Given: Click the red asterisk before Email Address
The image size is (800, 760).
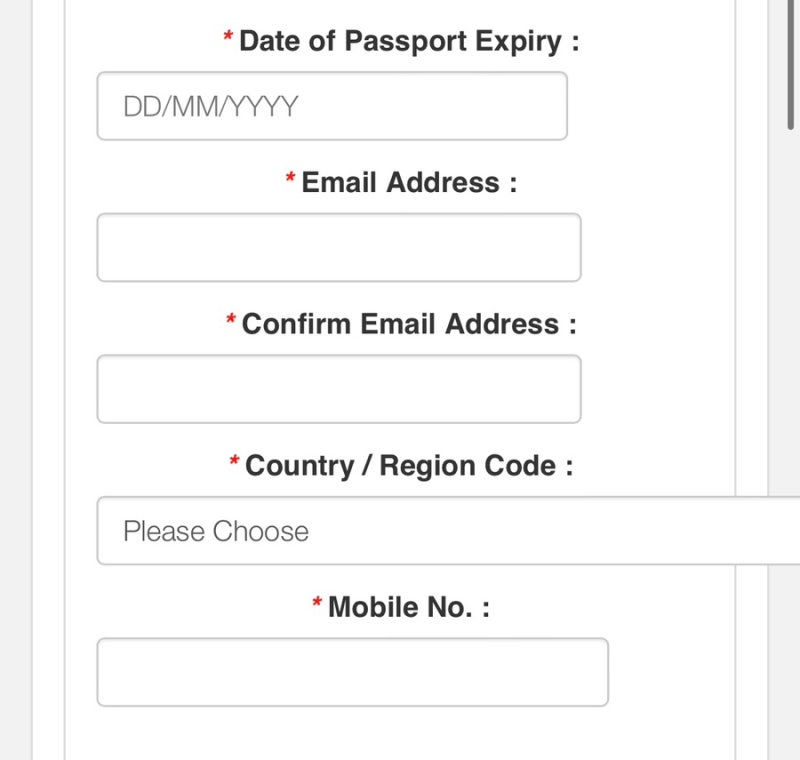Looking at the screenshot, I should coord(290,180).
